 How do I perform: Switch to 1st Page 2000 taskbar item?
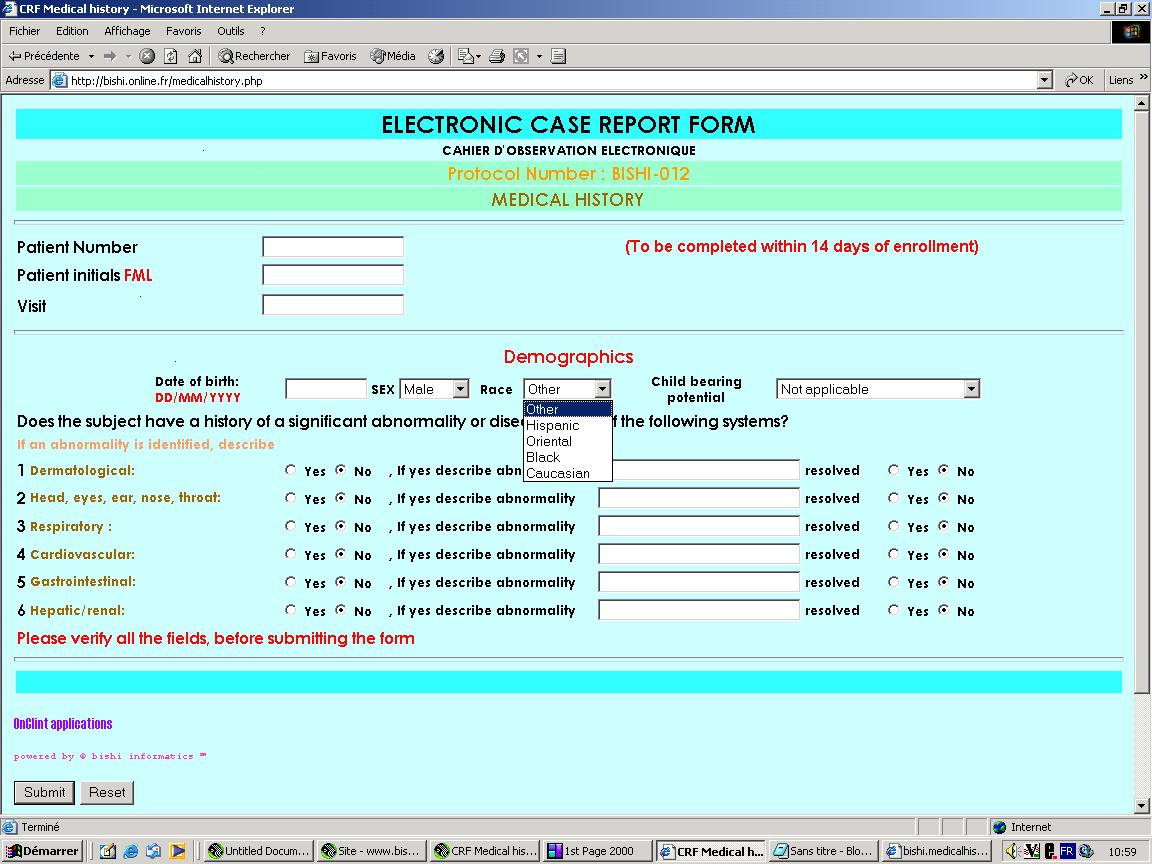click(598, 851)
